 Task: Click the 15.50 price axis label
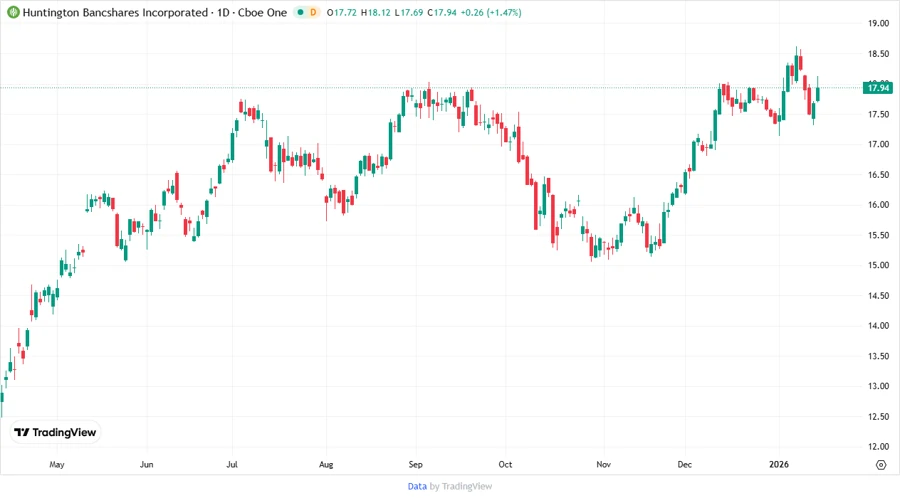878,235
